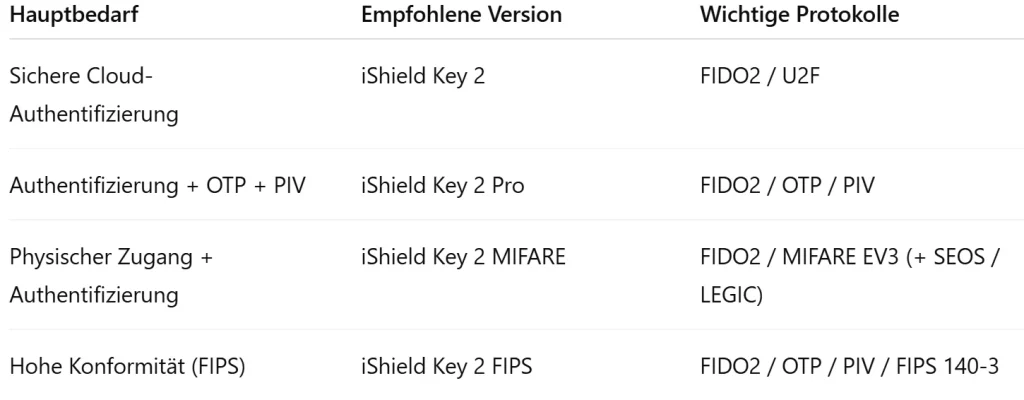The width and height of the screenshot is (1024, 400).
Task: Click the iShield Key 2 Pro text
Action: pos(442,186)
